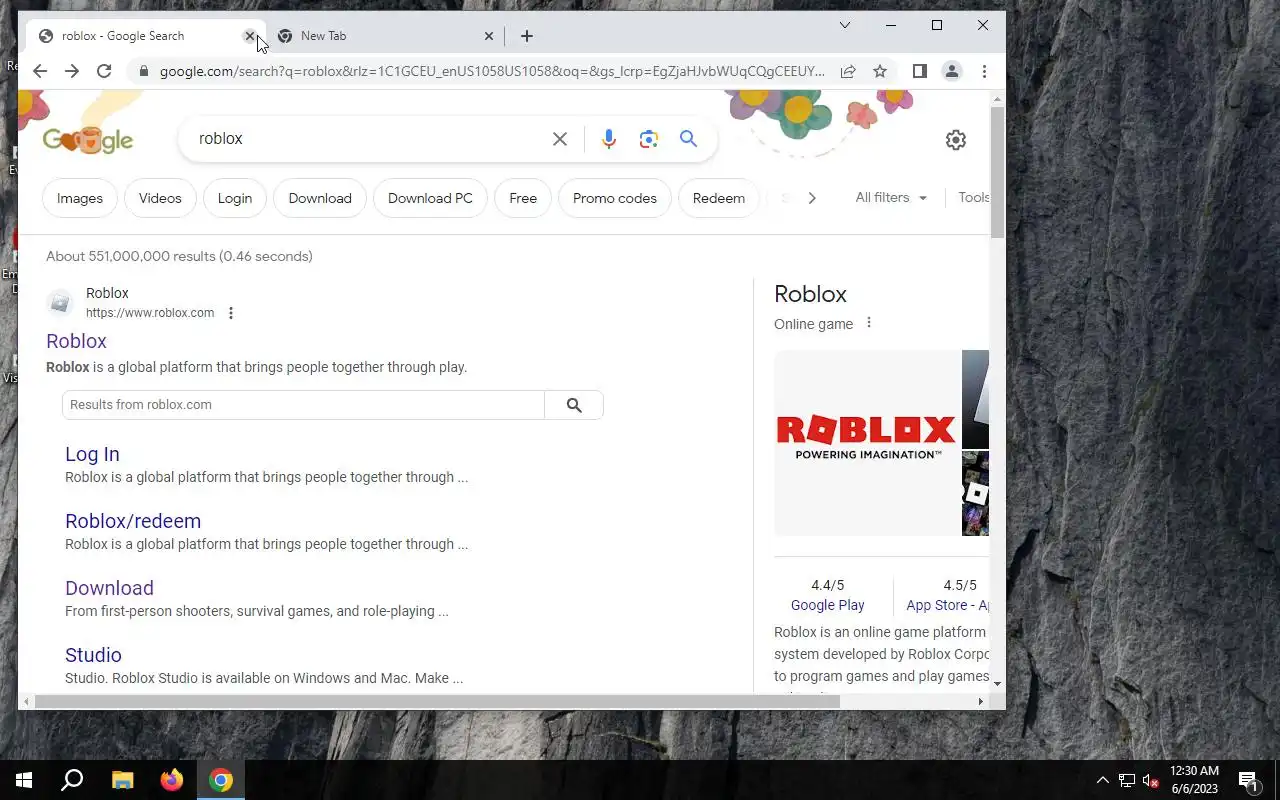This screenshot has height=800, width=1280.
Task: Click the vertical scrollbar down arrow
Action: (x=997, y=683)
